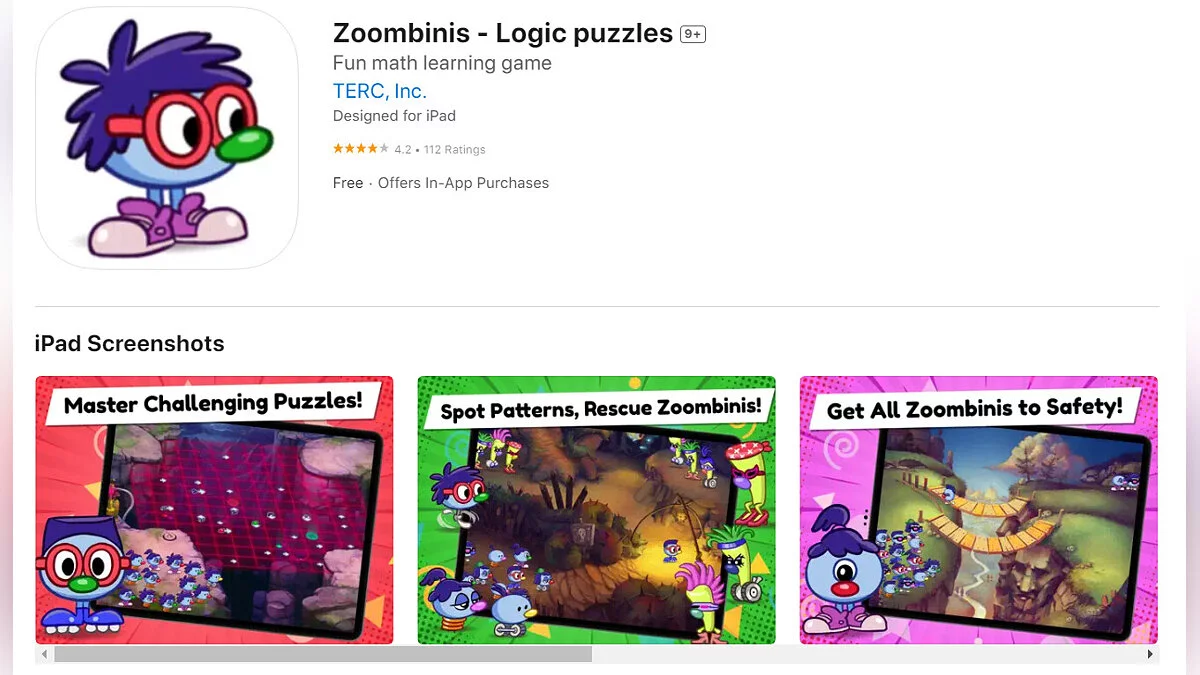Click the Free price label
Screen dimensions: 1200x675
[x=348, y=183]
